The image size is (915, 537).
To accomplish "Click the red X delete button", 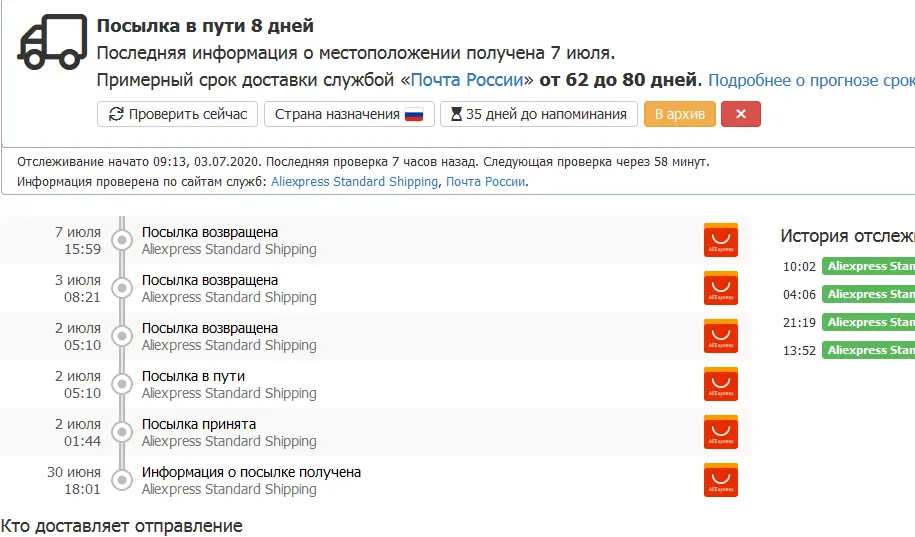I will (x=741, y=114).
